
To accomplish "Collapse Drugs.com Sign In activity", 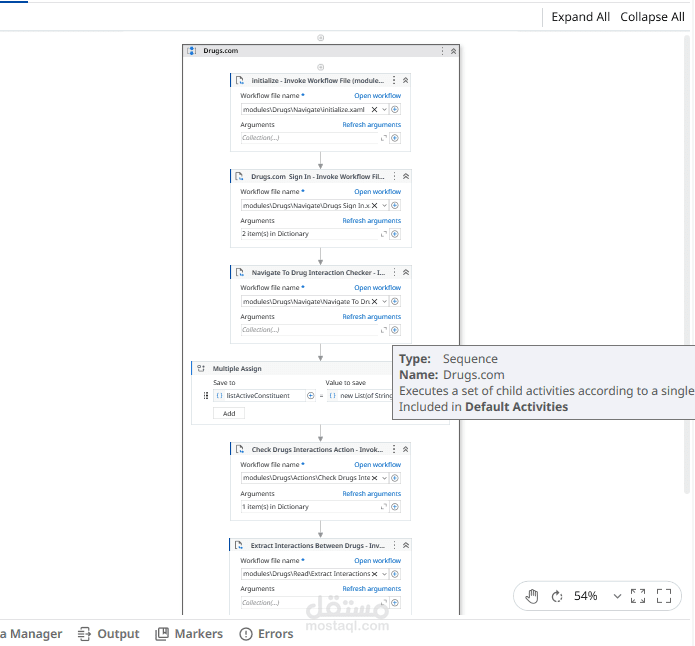I will point(406,176).
